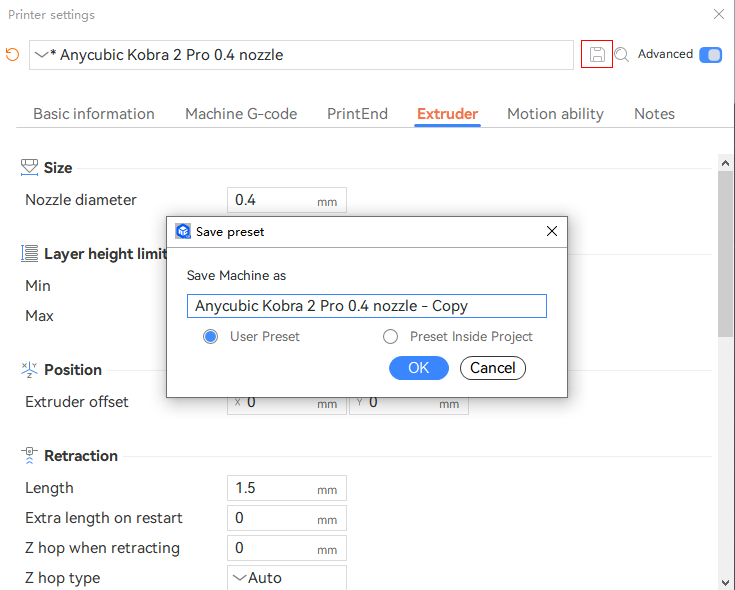735x590 pixels.
Task: Click the scrollbar up arrow
Action: pyautogui.click(x=725, y=163)
